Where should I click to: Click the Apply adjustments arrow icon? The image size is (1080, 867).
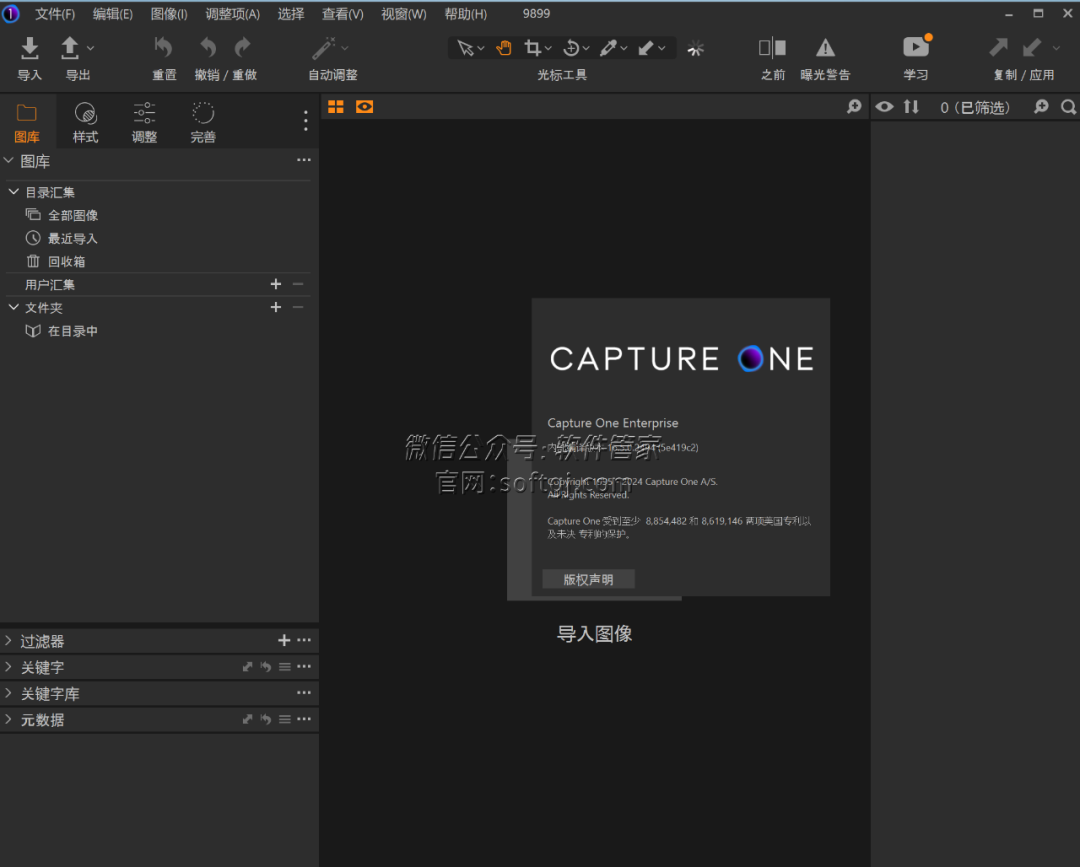(1031, 48)
